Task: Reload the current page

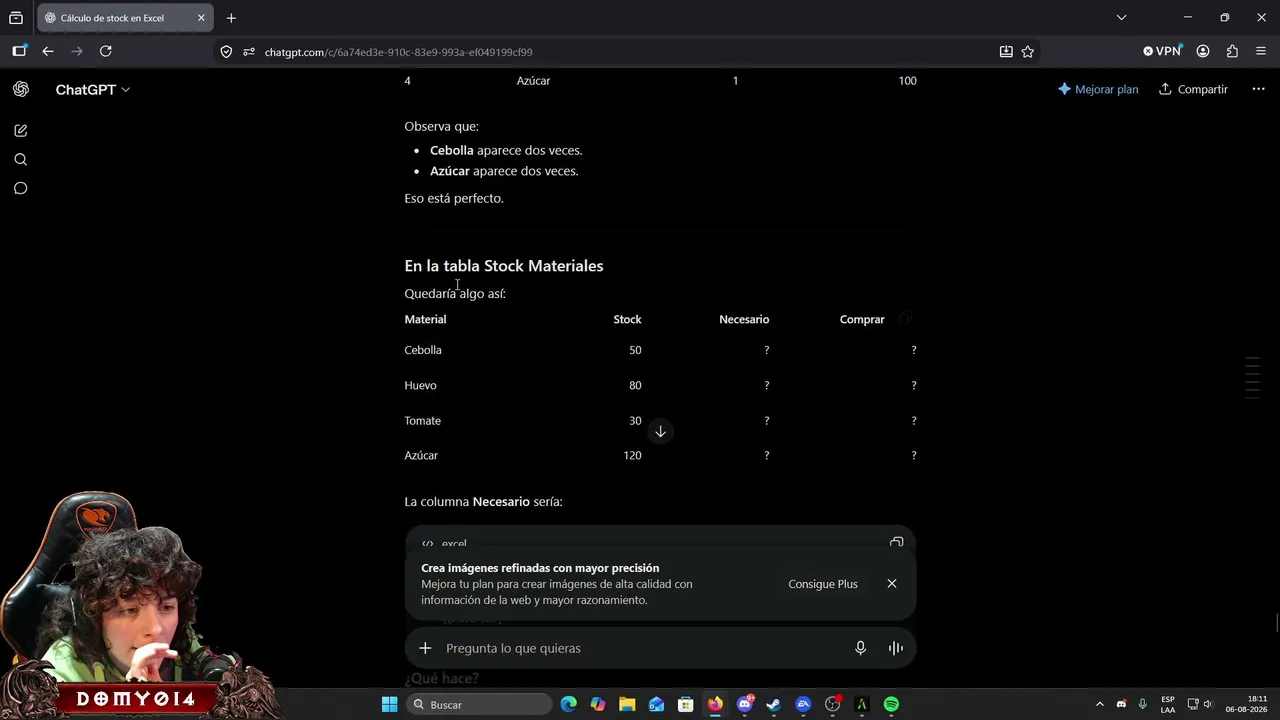Action: tap(106, 51)
